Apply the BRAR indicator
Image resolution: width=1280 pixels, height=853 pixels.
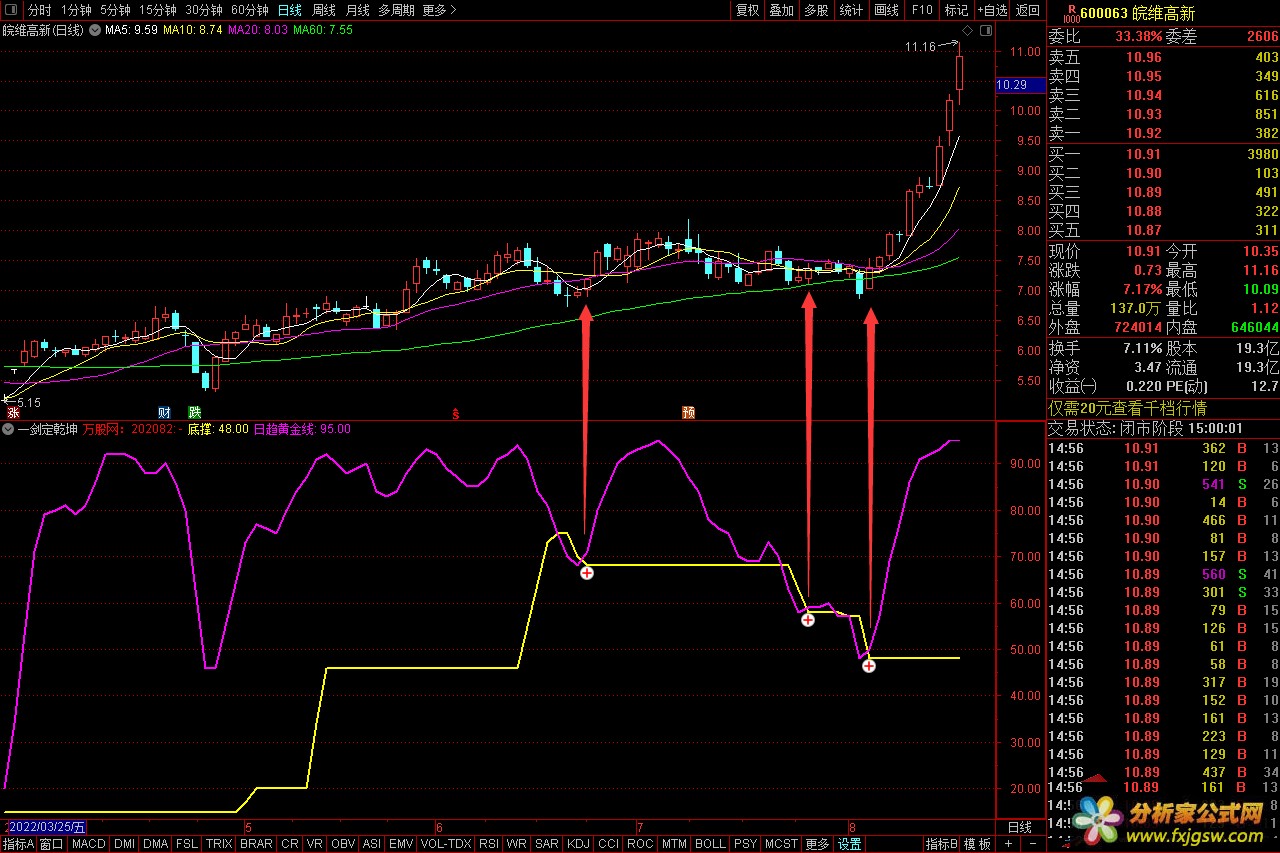click(256, 844)
